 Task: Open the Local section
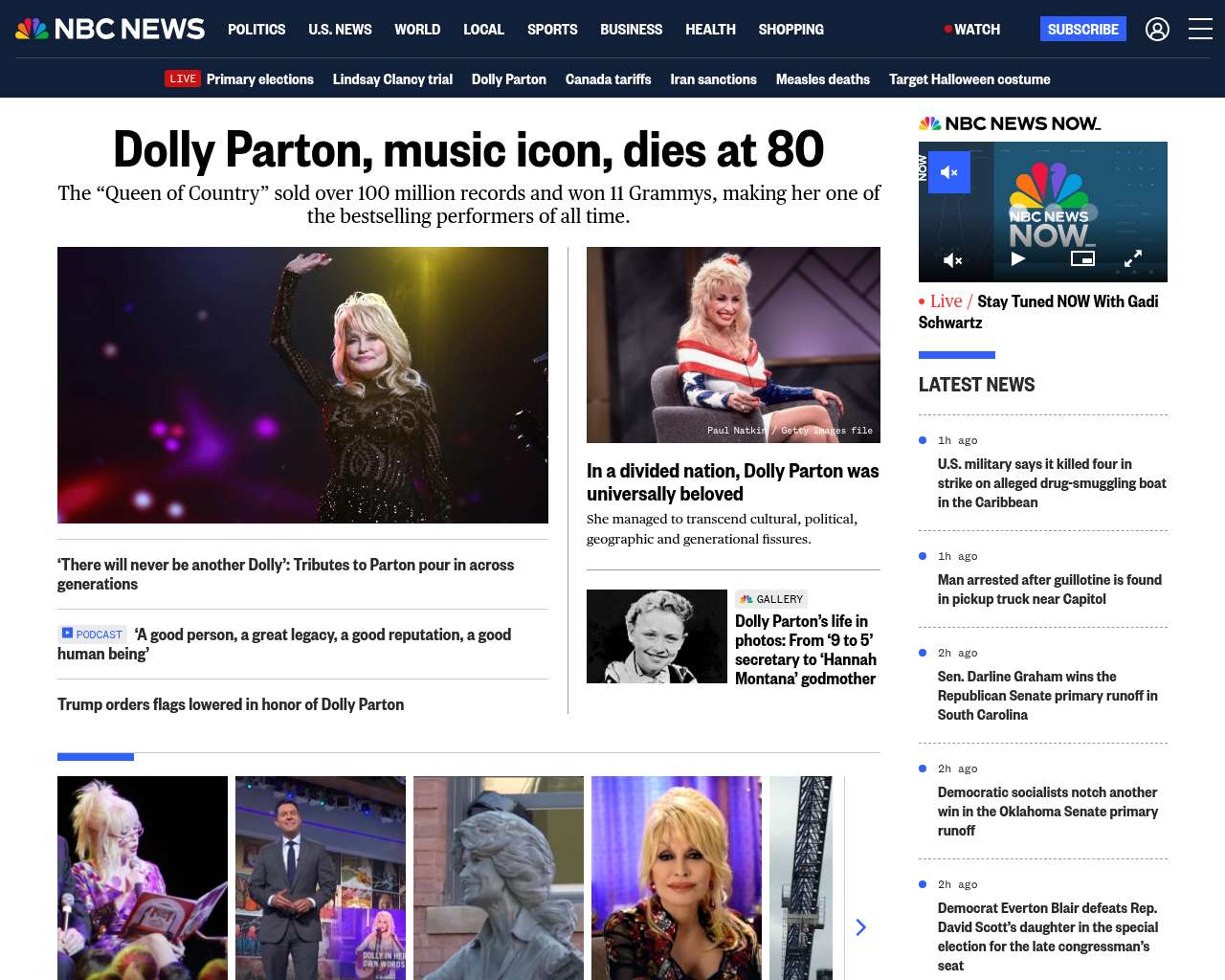tap(483, 30)
